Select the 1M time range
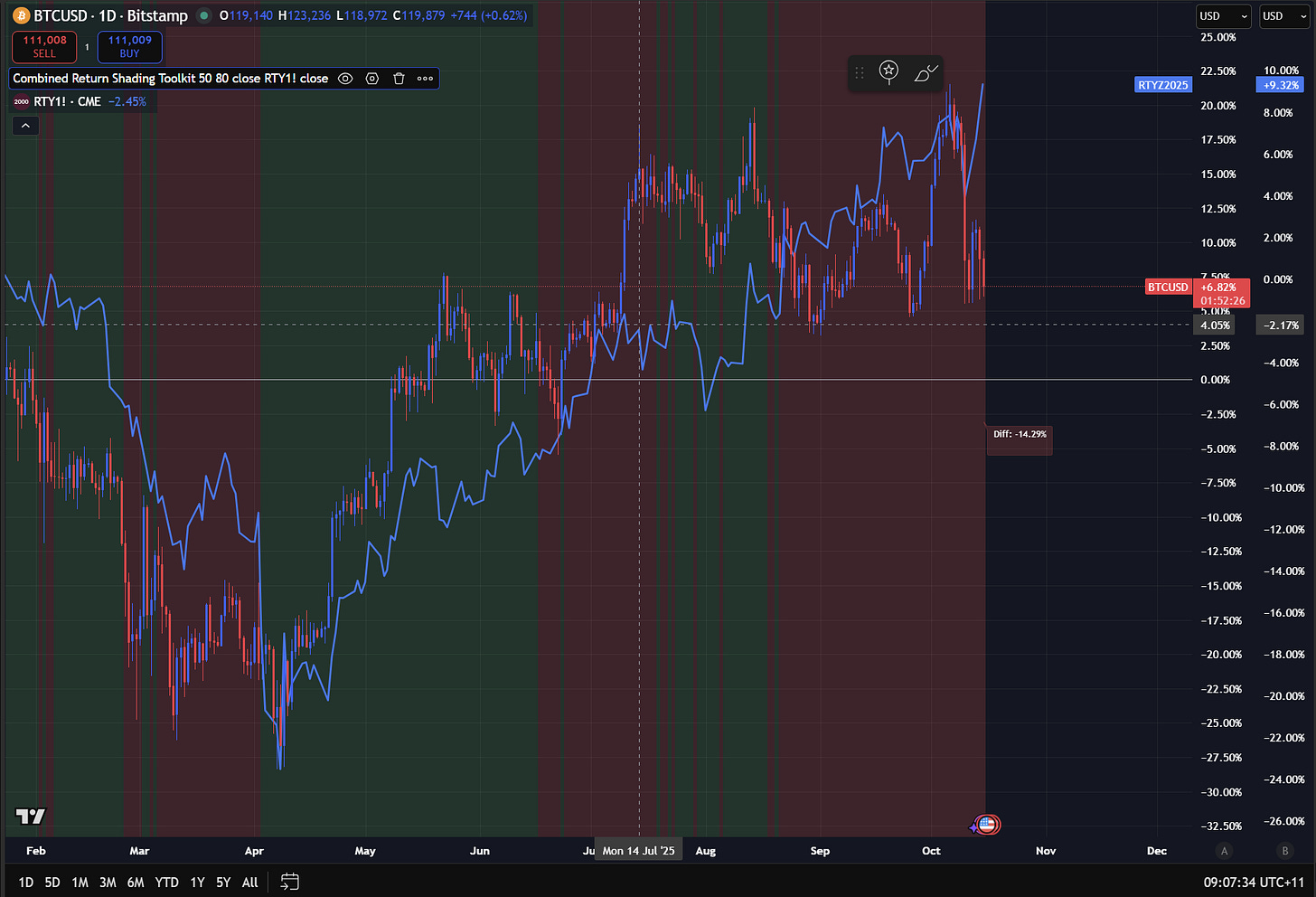 tap(80, 883)
